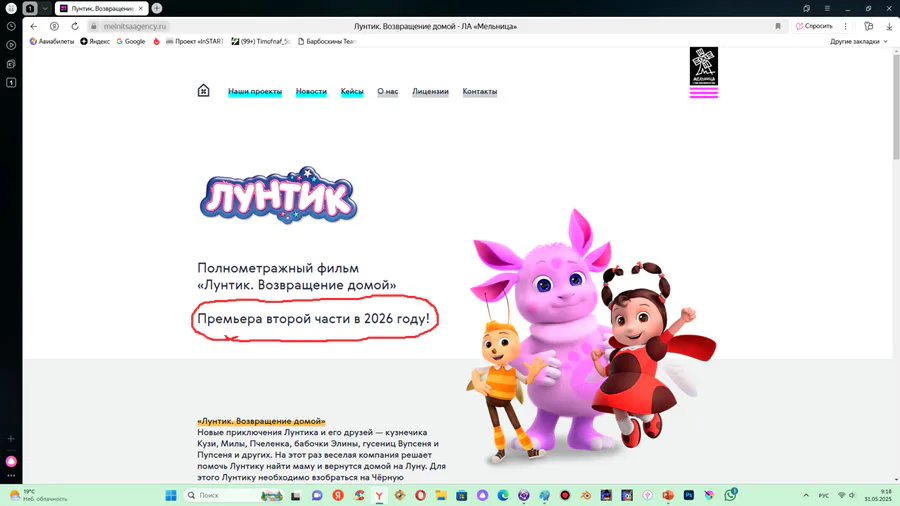
Task: Open Наши проекты menu item
Action: point(255,91)
